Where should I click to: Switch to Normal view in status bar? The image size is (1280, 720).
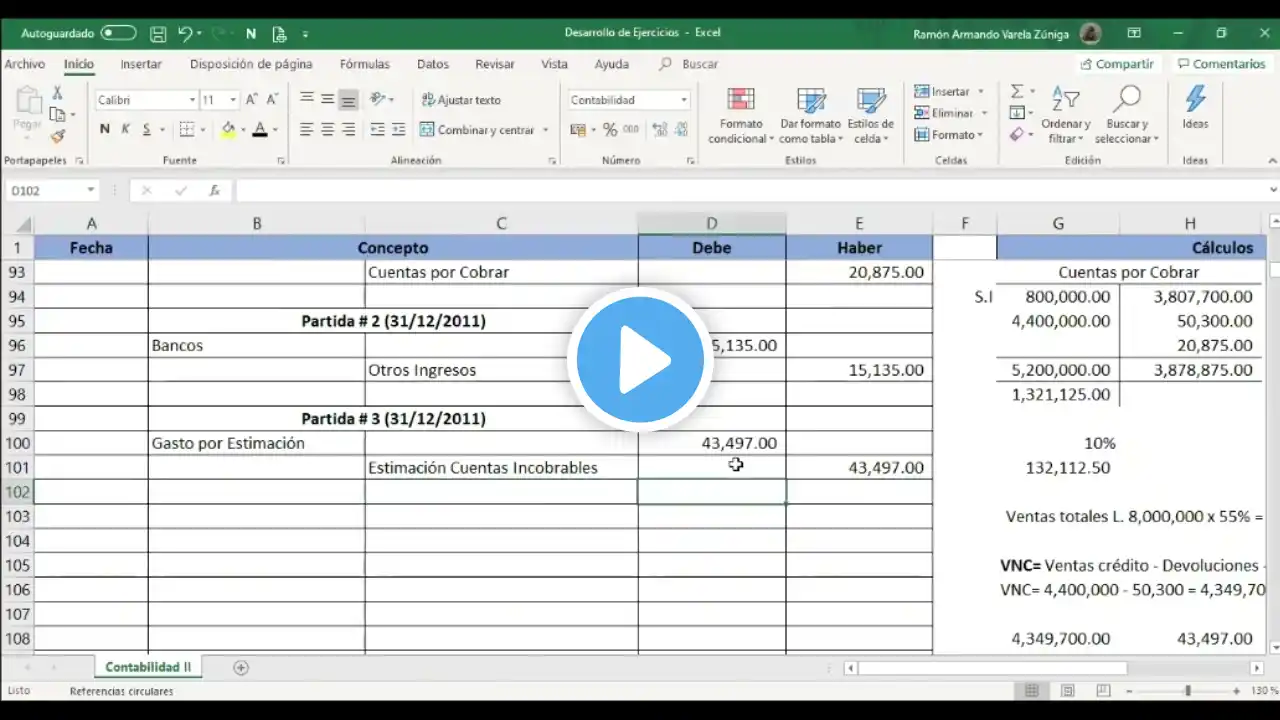(x=1032, y=691)
